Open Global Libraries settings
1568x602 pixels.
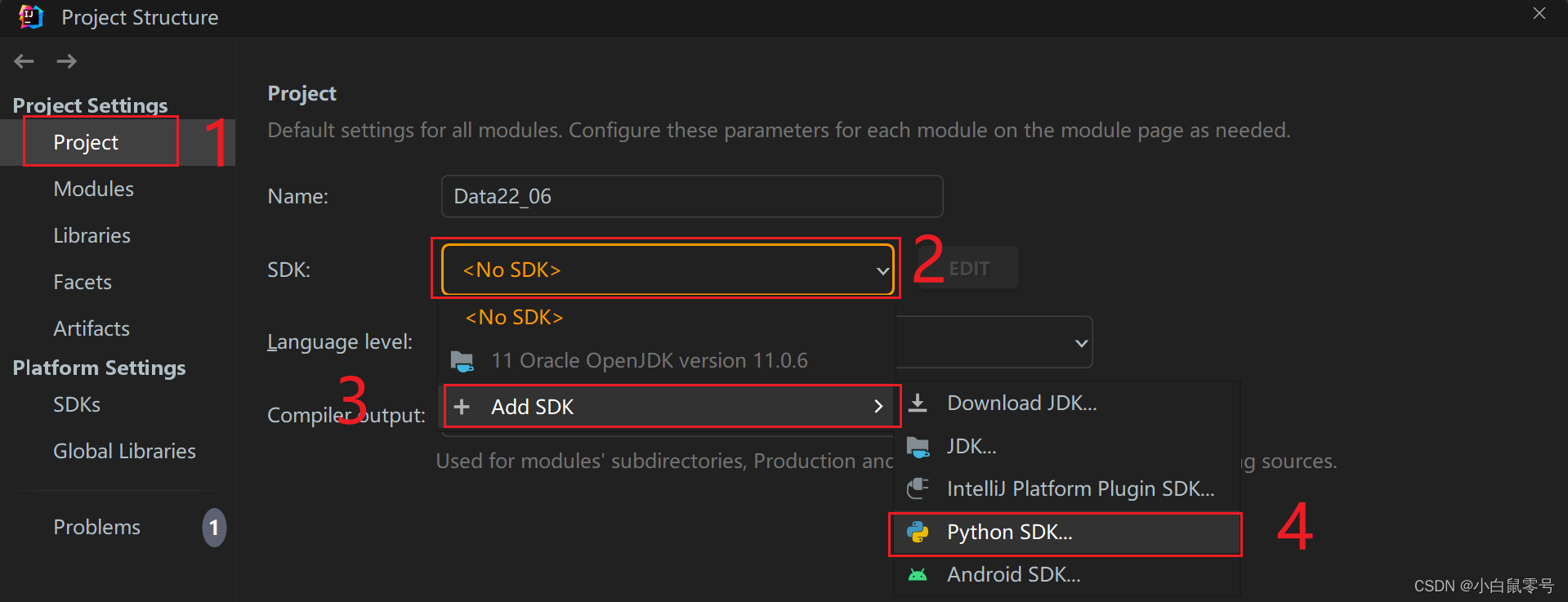click(124, 451)
